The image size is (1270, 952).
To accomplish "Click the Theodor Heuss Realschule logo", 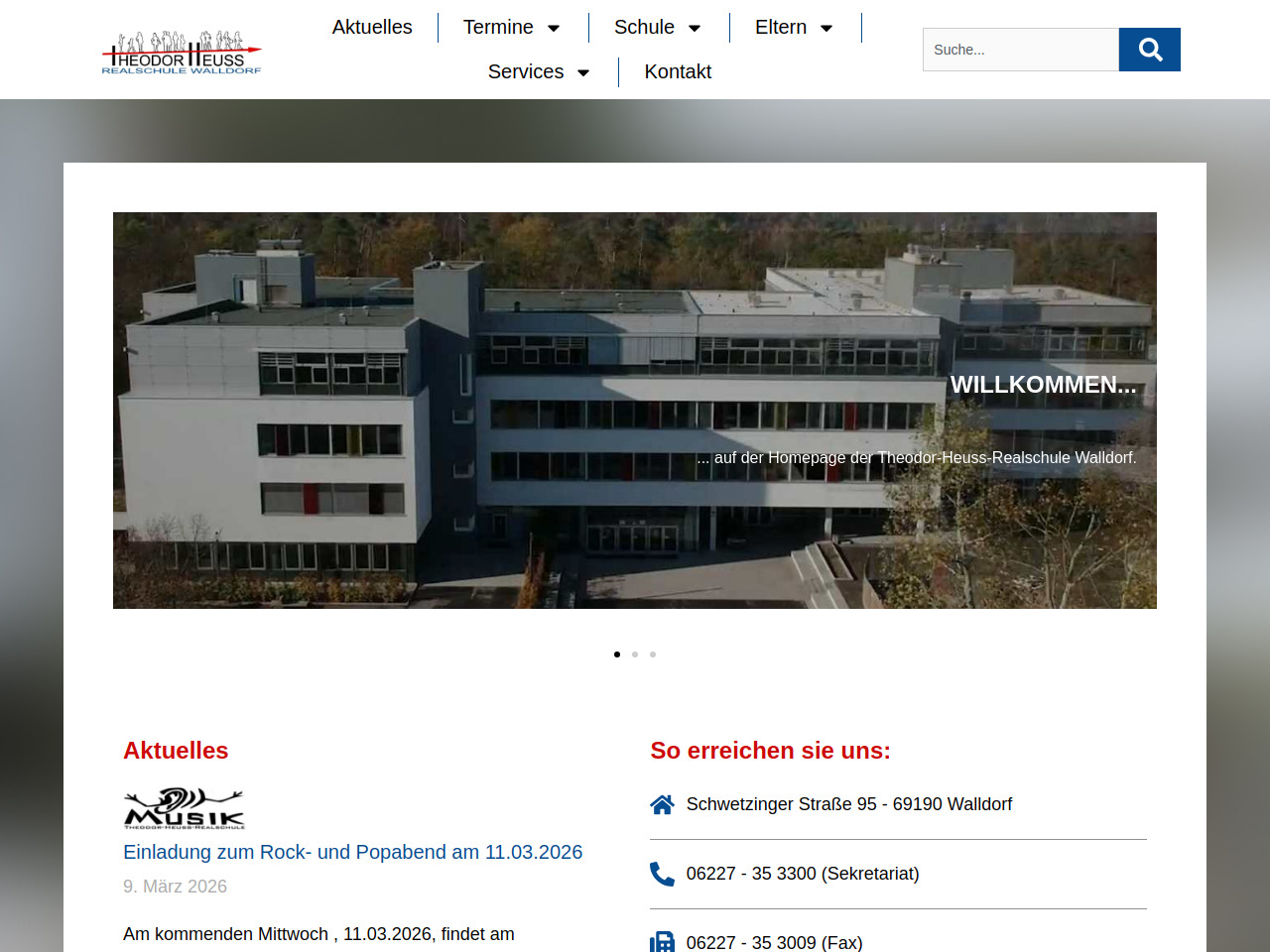I will [x=182, y=53].
